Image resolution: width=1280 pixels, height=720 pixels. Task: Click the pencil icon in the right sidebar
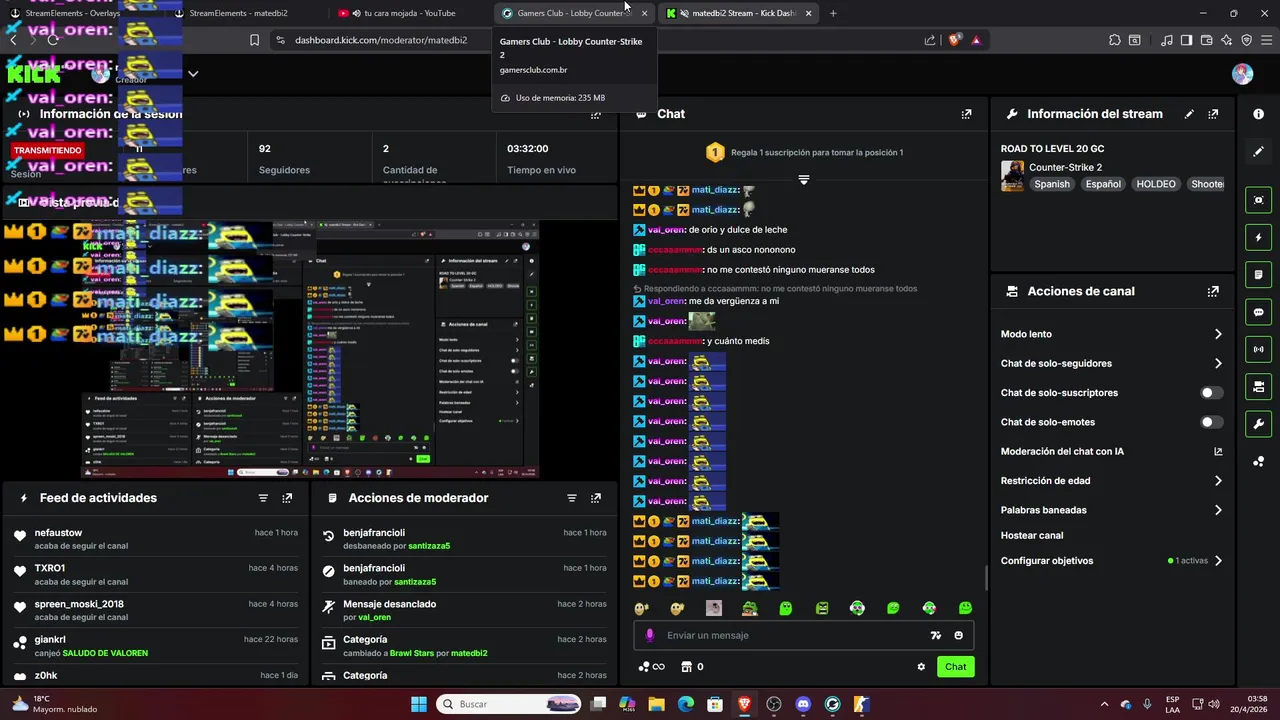(x=1258, y=151)
